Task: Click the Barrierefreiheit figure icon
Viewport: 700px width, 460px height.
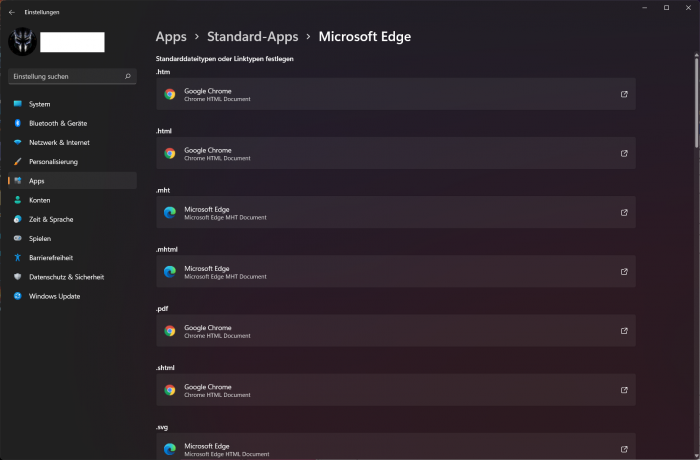Action: [x=18, y=257]
